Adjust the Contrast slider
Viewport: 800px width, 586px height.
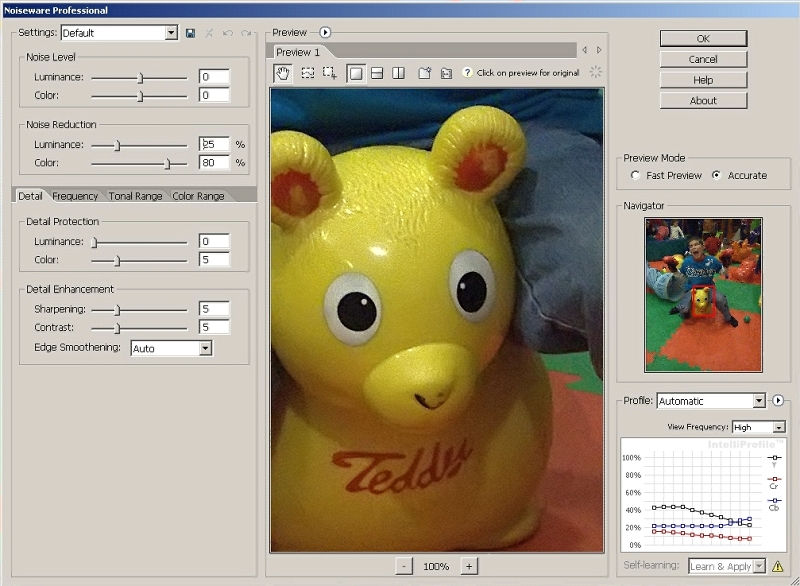point(117,328)
